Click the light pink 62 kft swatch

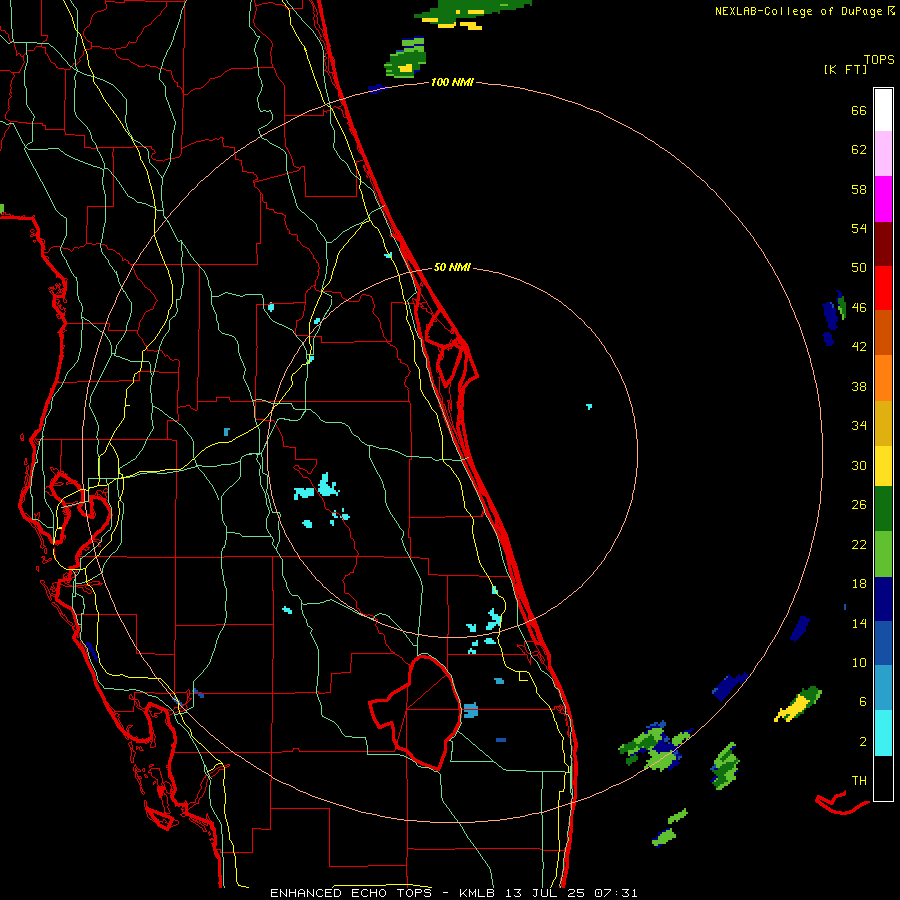883,154
